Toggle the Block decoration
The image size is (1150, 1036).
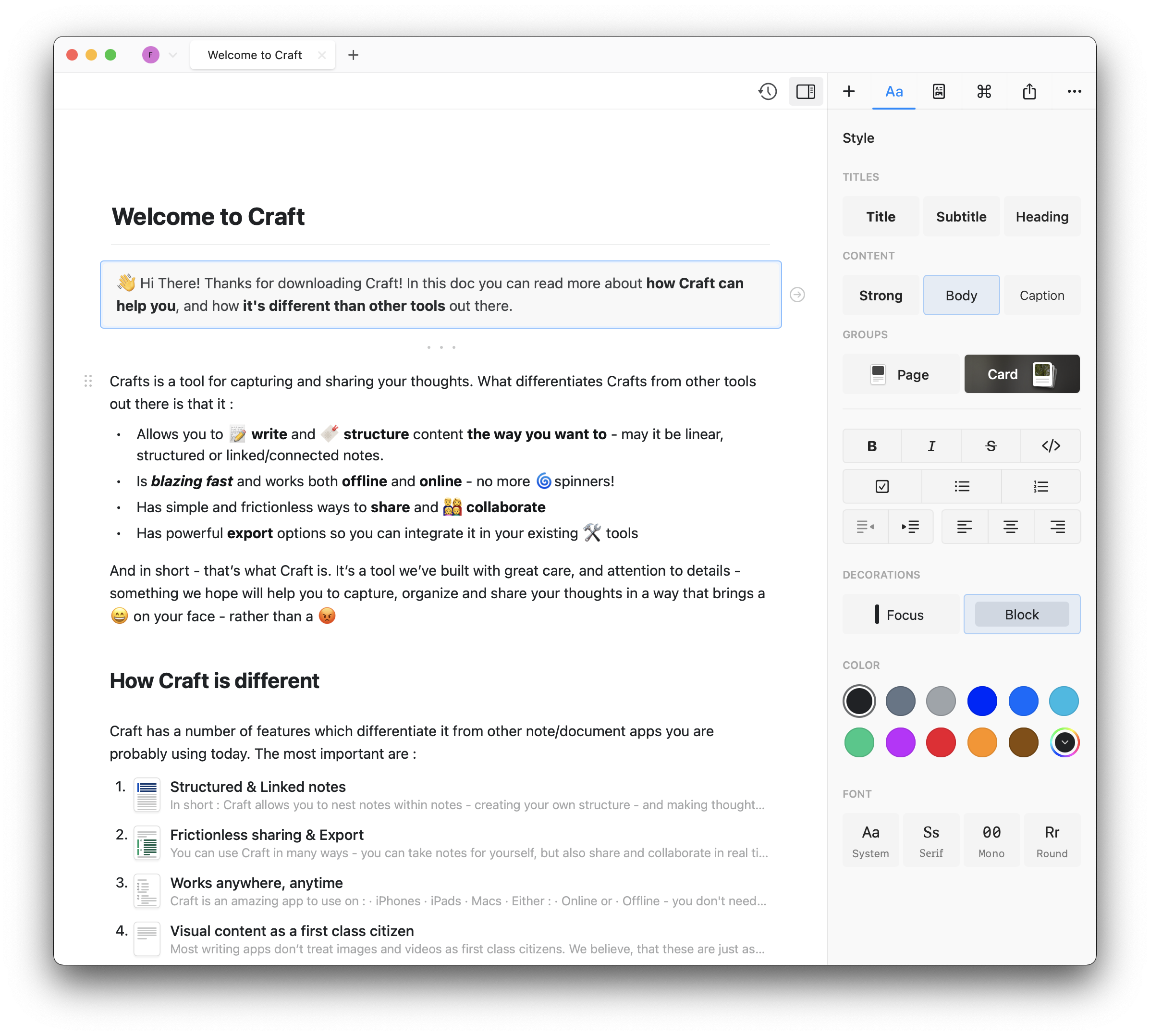(1021, 614)
